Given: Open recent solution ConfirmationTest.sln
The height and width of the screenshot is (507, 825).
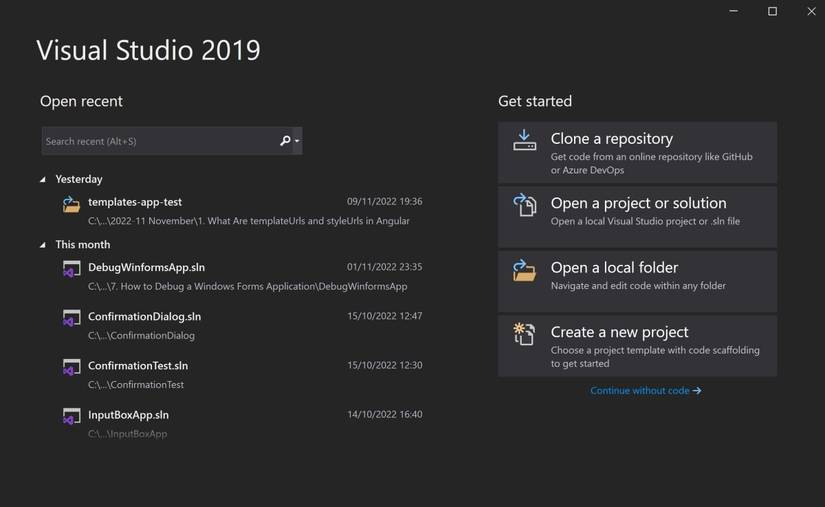Looking at the screenshot, I should coord(242,374).
